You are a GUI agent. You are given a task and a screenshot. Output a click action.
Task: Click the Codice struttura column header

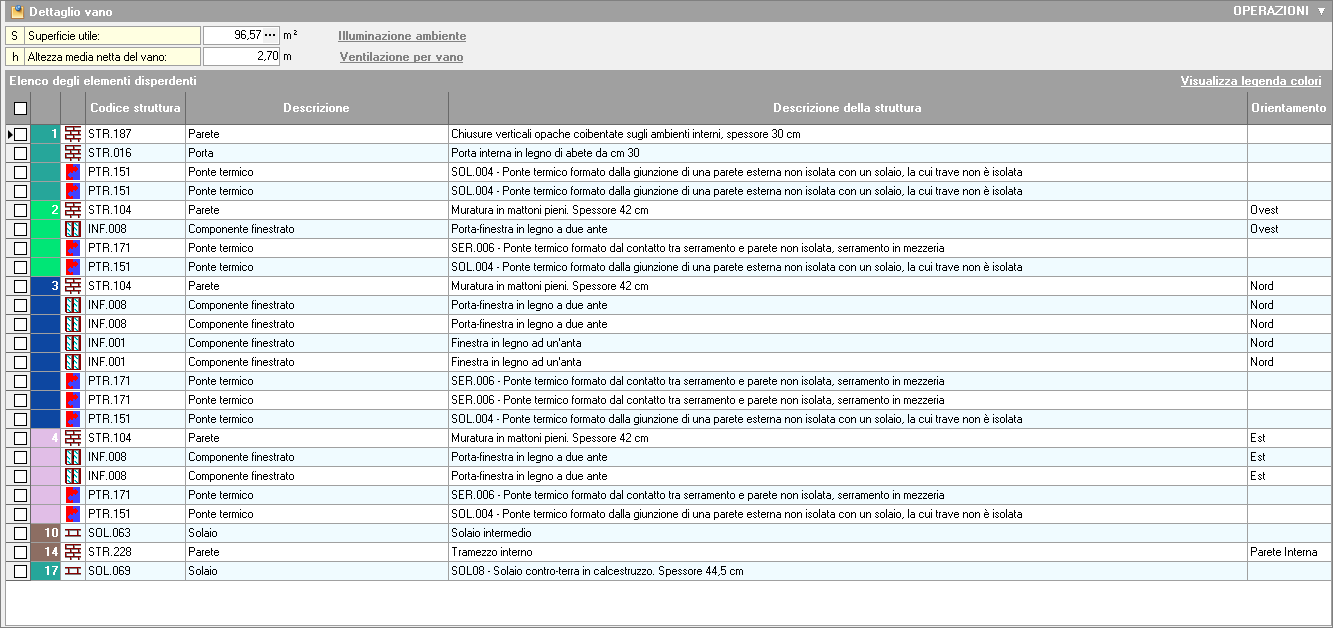(135, 108)
